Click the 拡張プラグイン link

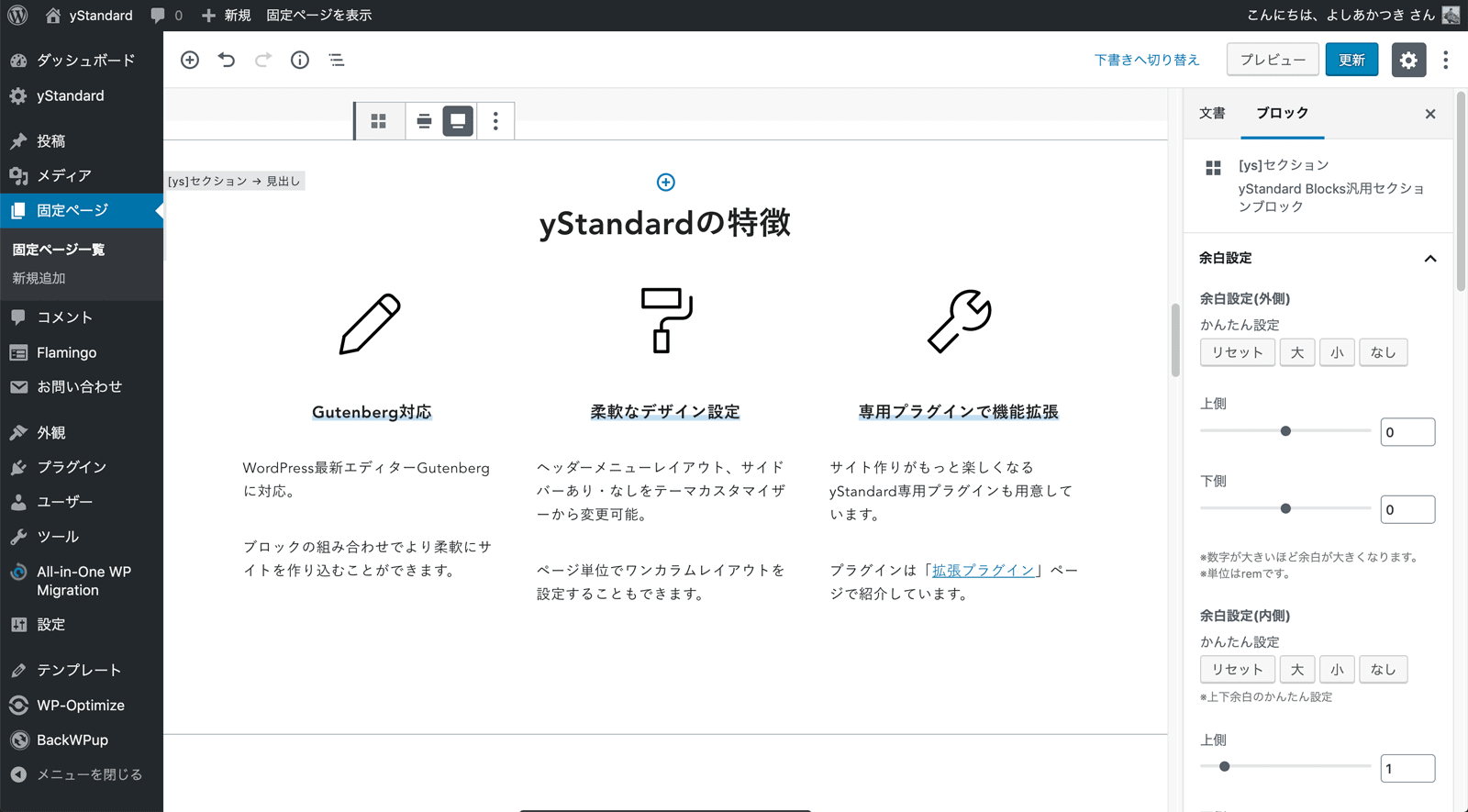pyautogui.click(x=984, y=570)
